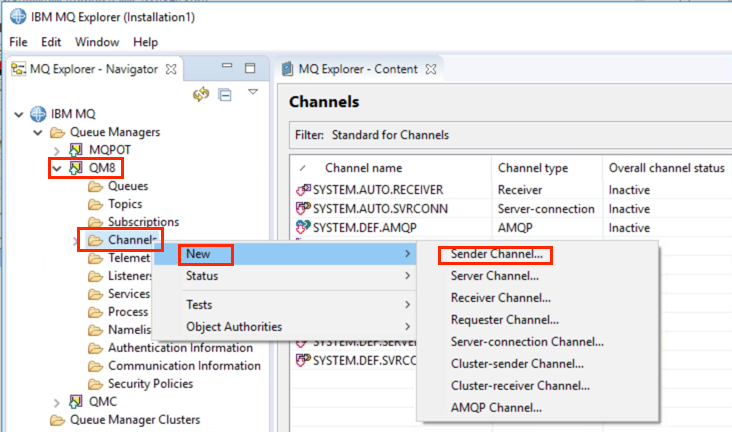
Task: Choose AMQP Channel... from submenu
Action: [496, 408]
